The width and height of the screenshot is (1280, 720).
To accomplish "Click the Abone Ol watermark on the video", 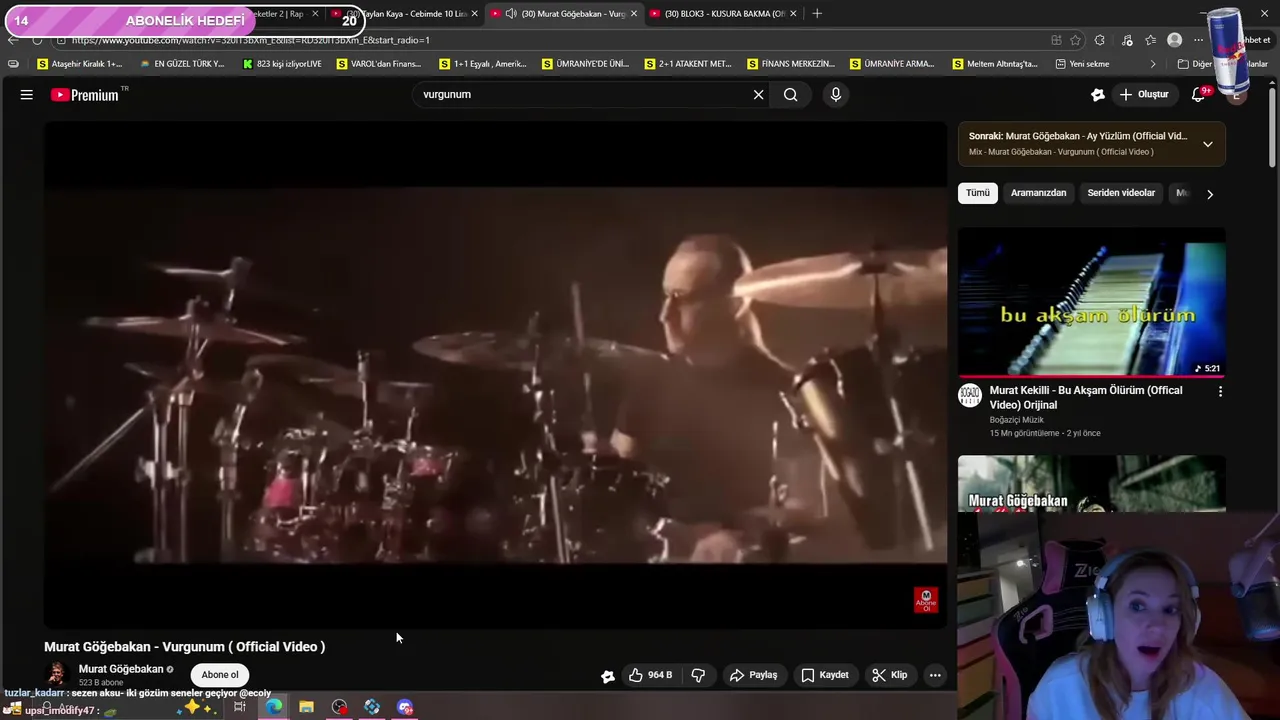I will (926, 600).
